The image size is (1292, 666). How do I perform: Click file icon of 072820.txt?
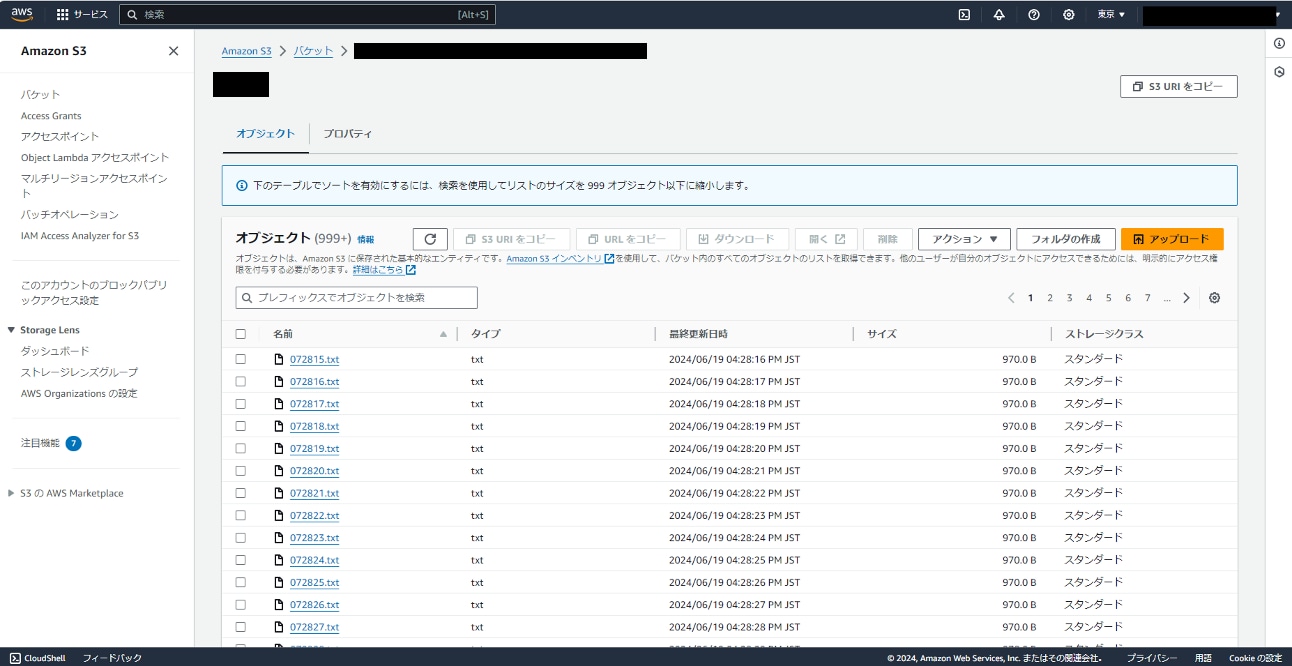[x=280, y=471]
